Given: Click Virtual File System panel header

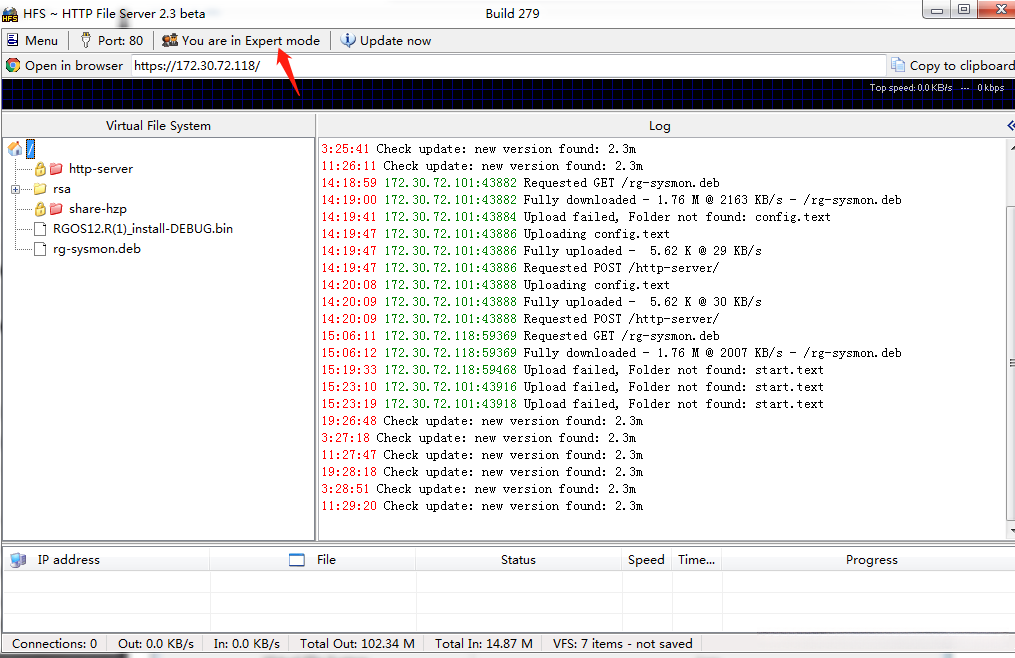Looking at the screenshot, I should click(159, 126).
